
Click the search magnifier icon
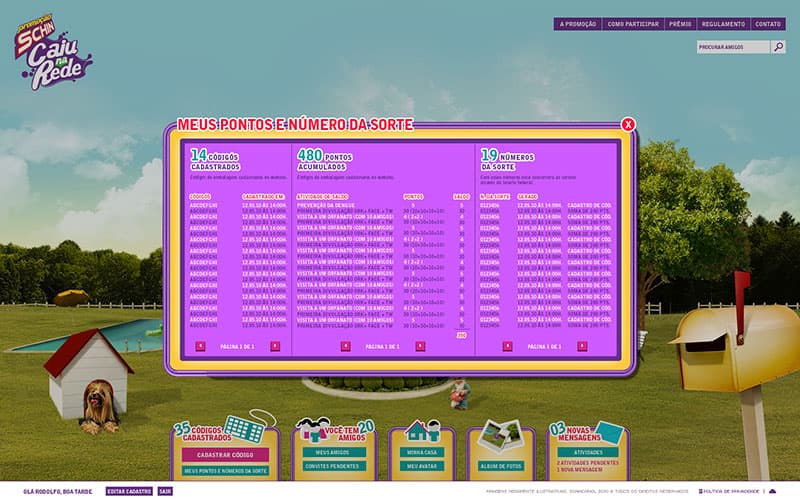pos(778,47)
